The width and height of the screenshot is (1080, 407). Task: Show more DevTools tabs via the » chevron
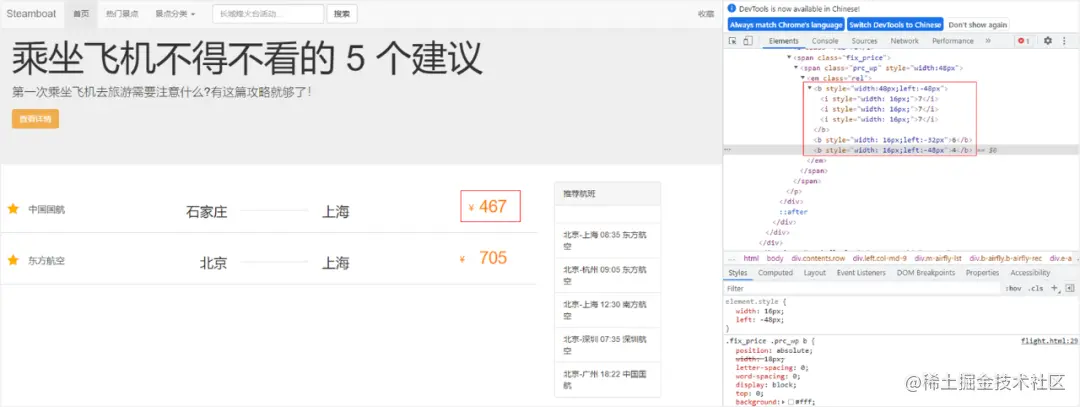click(x=988, y=41)
